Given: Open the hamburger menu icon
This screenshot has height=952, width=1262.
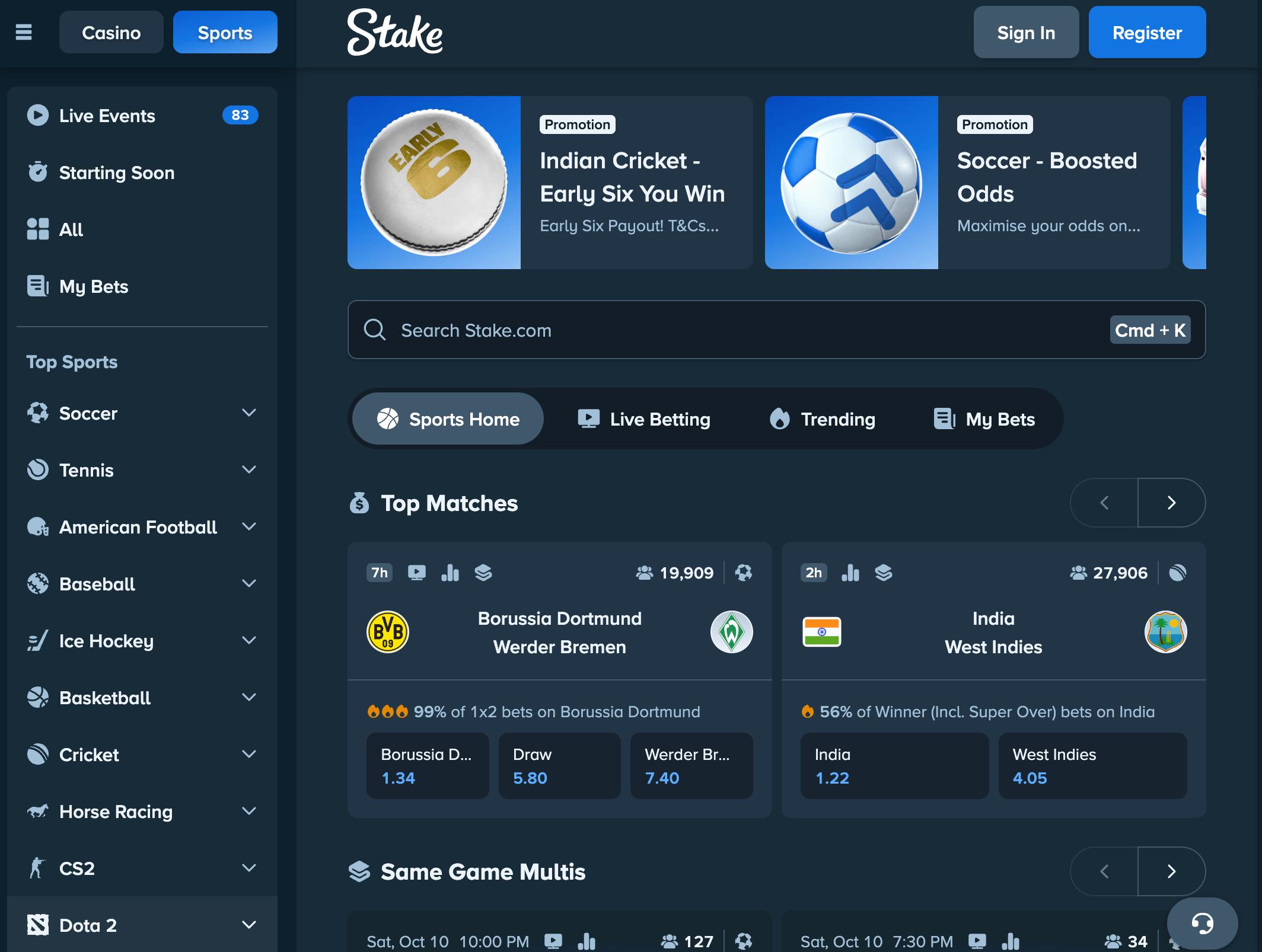Looking at the screenshot, I should pos(24,32).
